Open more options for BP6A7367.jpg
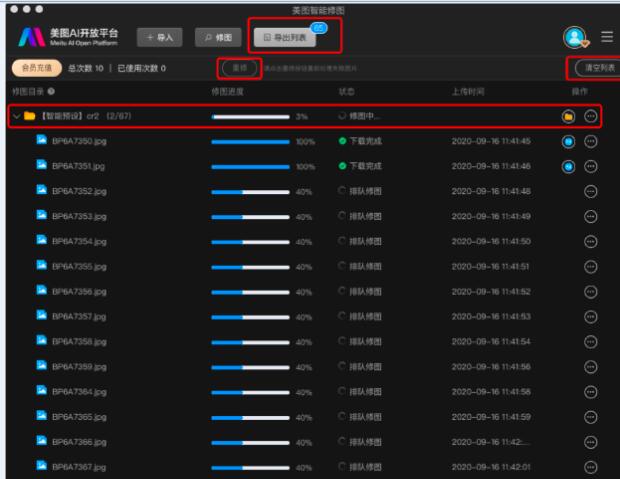The width and height of the screenshot is (620, 479). [591, 467]
